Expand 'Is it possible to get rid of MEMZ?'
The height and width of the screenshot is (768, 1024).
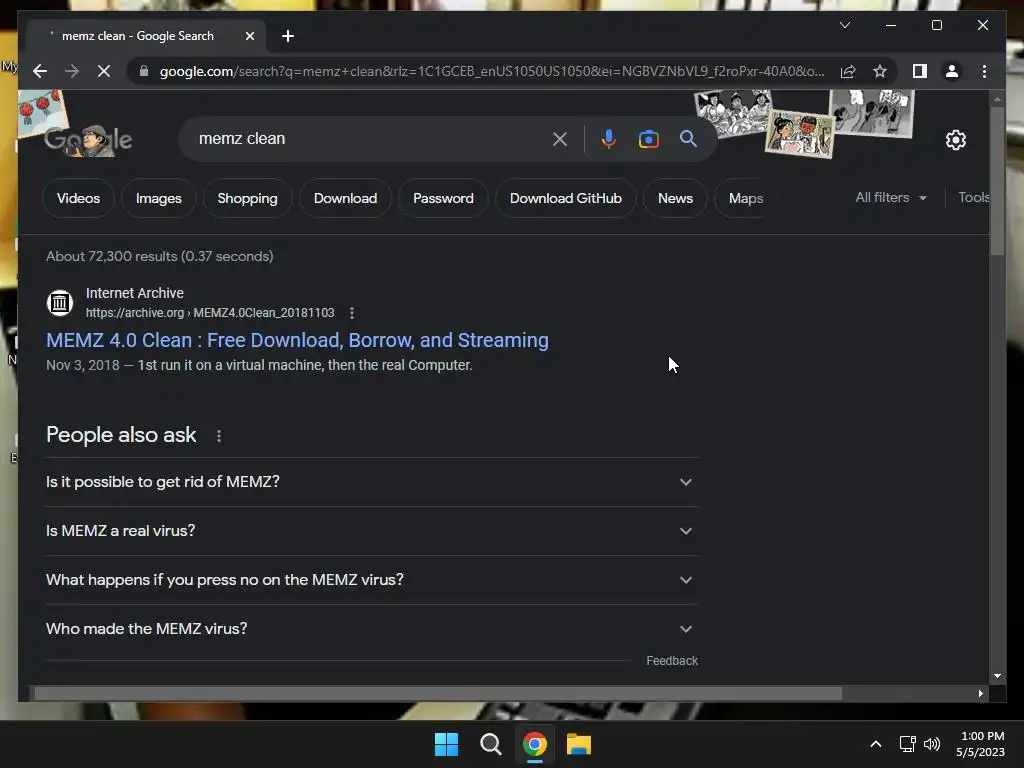(372, 482)
